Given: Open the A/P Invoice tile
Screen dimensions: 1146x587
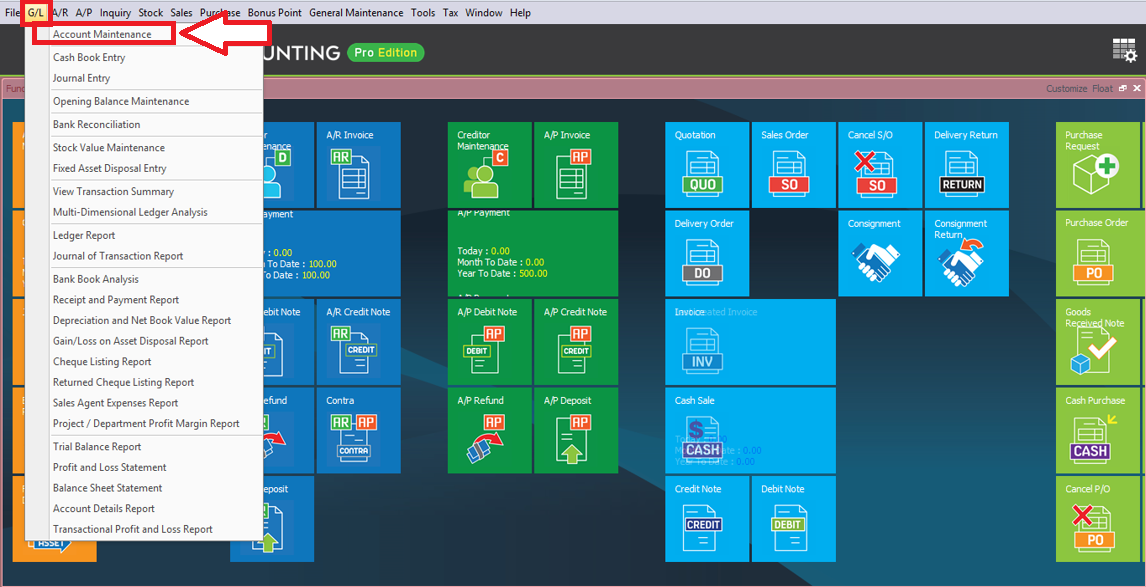Looking at the screenshot, I should tap(575, 165).
